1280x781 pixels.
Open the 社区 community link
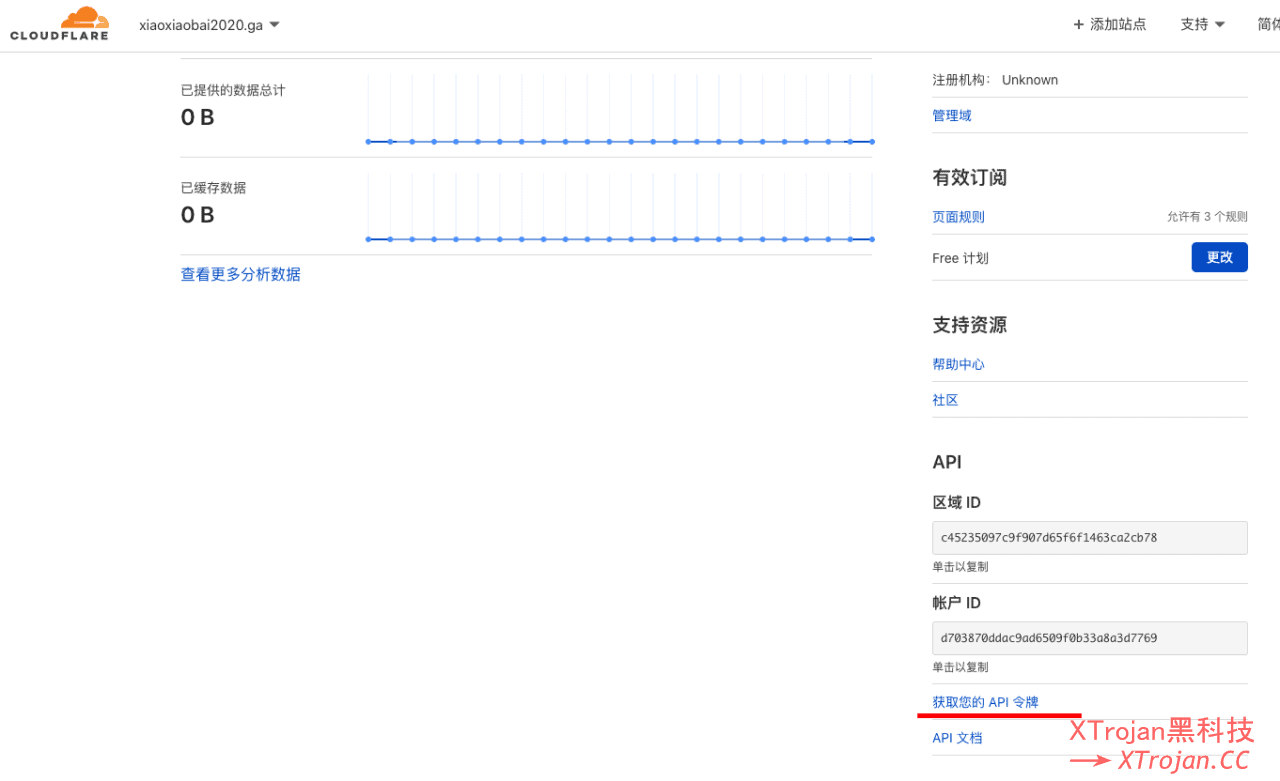point(945,400)
